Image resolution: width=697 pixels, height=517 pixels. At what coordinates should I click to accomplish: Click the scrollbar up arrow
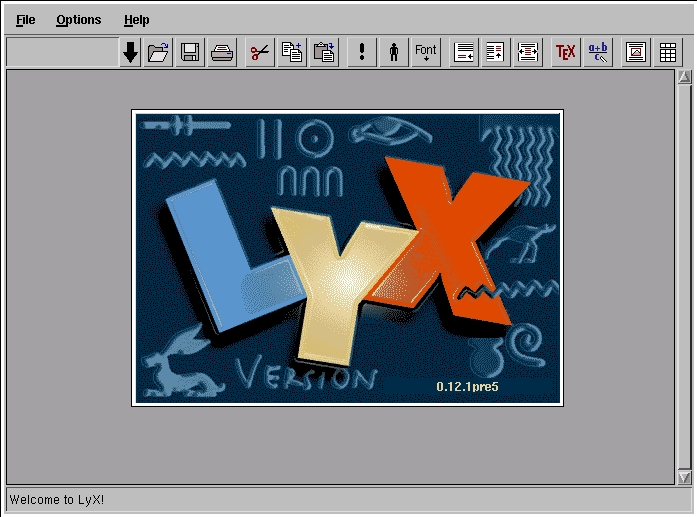(x=685, y=76)
